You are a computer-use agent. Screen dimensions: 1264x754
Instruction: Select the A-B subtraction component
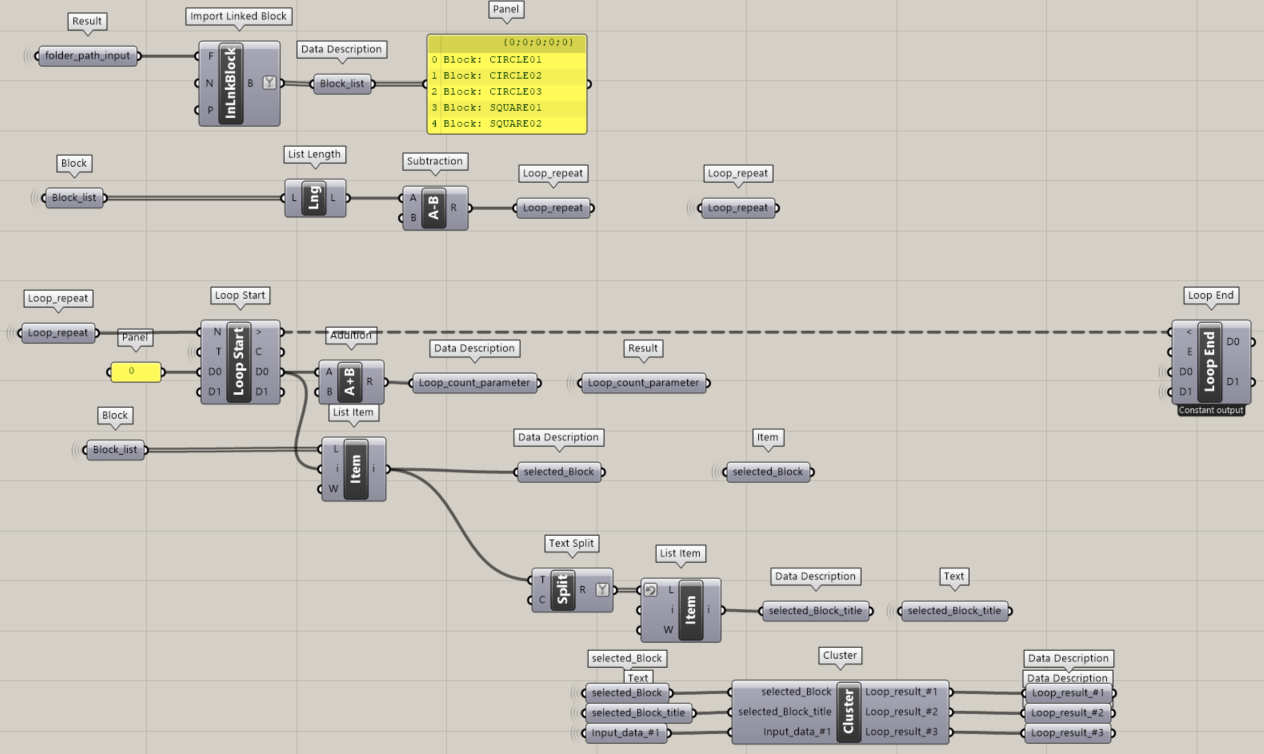tap(434, 208)
